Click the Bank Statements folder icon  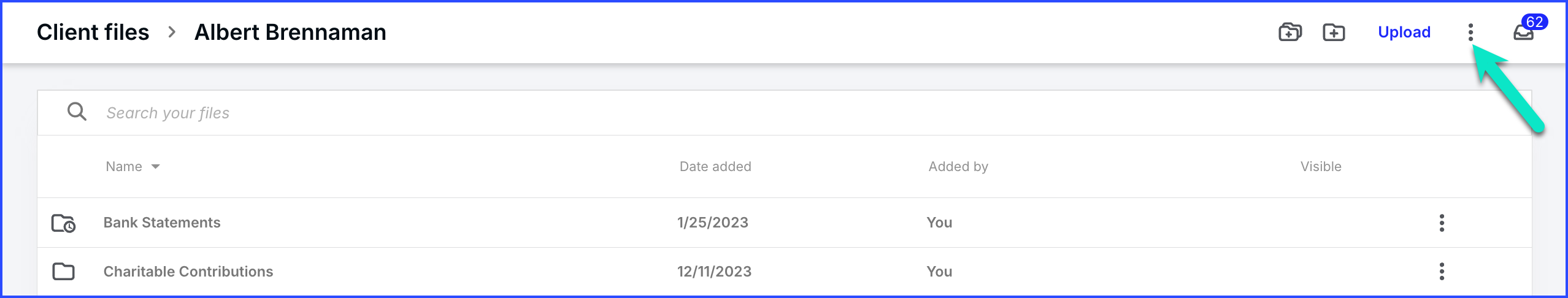tap(63, 223)
